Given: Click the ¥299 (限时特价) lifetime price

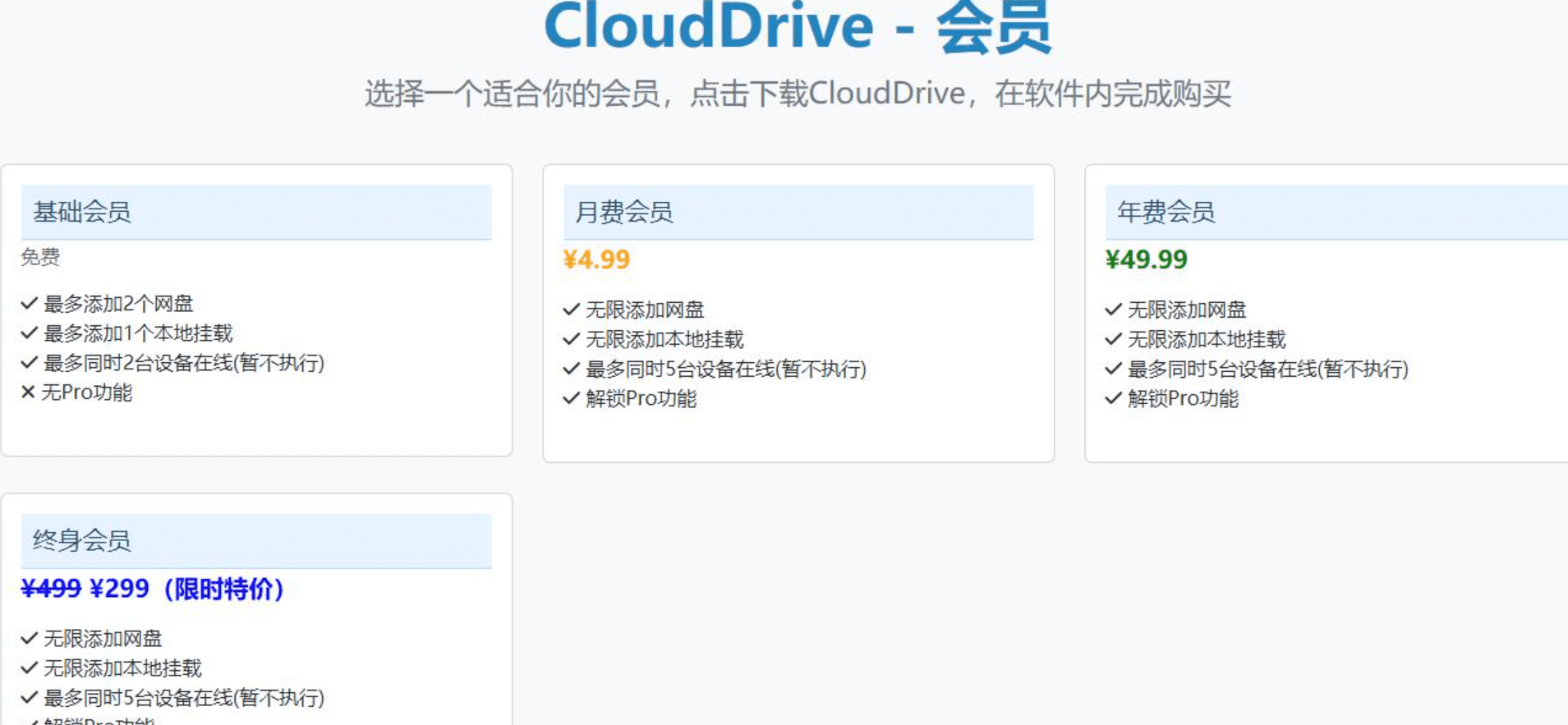Looking at the screenshot, I should (x=187, y=589).
